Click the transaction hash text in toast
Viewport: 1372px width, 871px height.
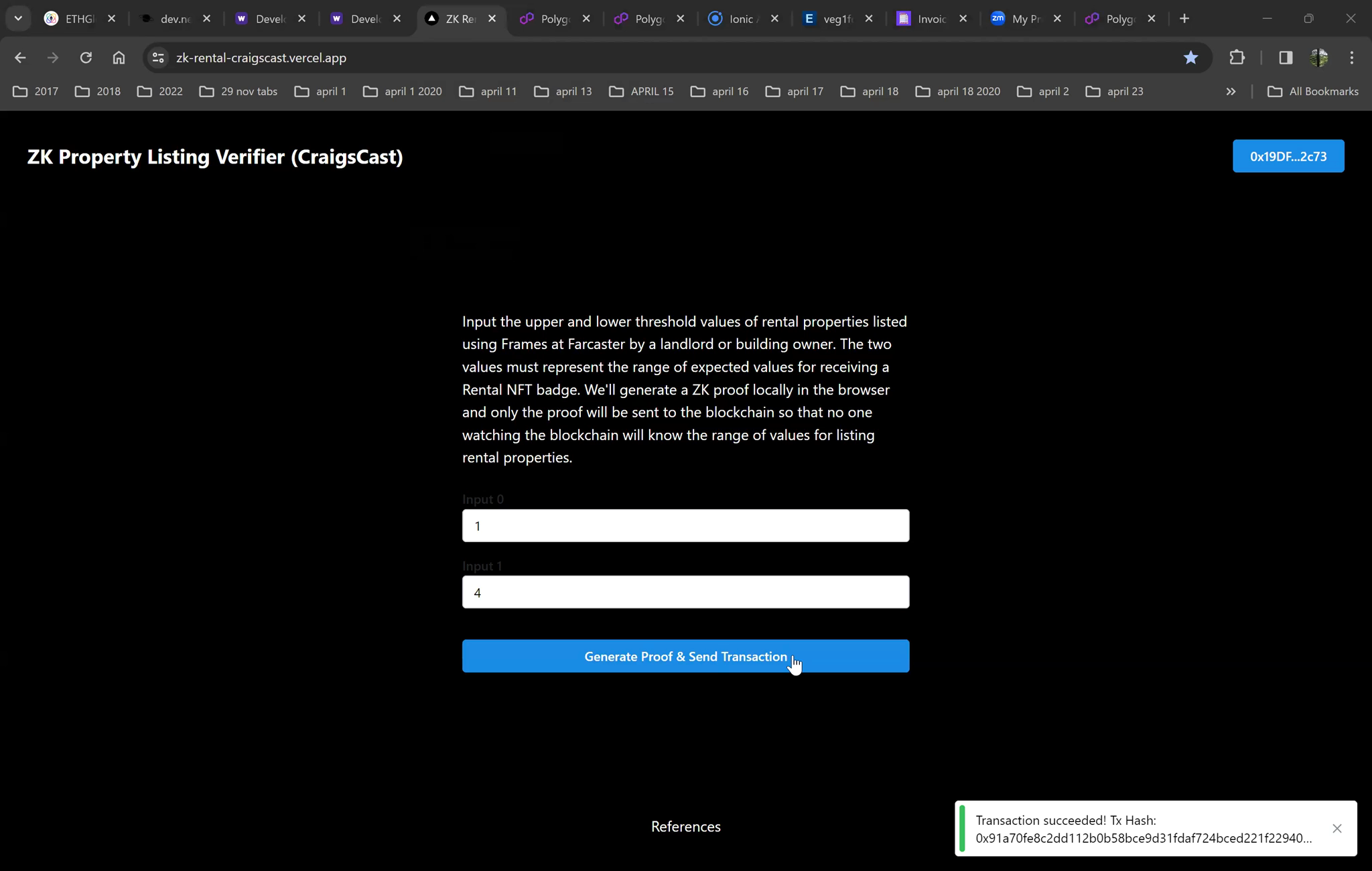pos(1143,838)
